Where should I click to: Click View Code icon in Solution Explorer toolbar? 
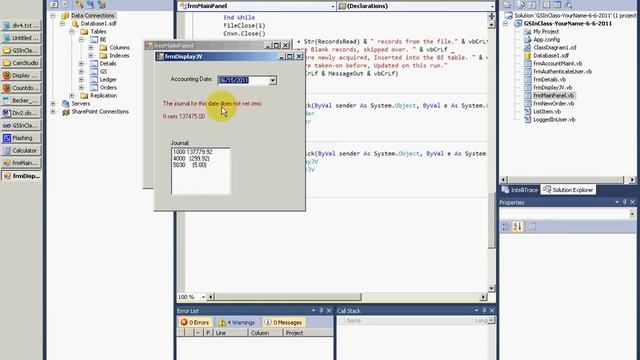[546, 4]
